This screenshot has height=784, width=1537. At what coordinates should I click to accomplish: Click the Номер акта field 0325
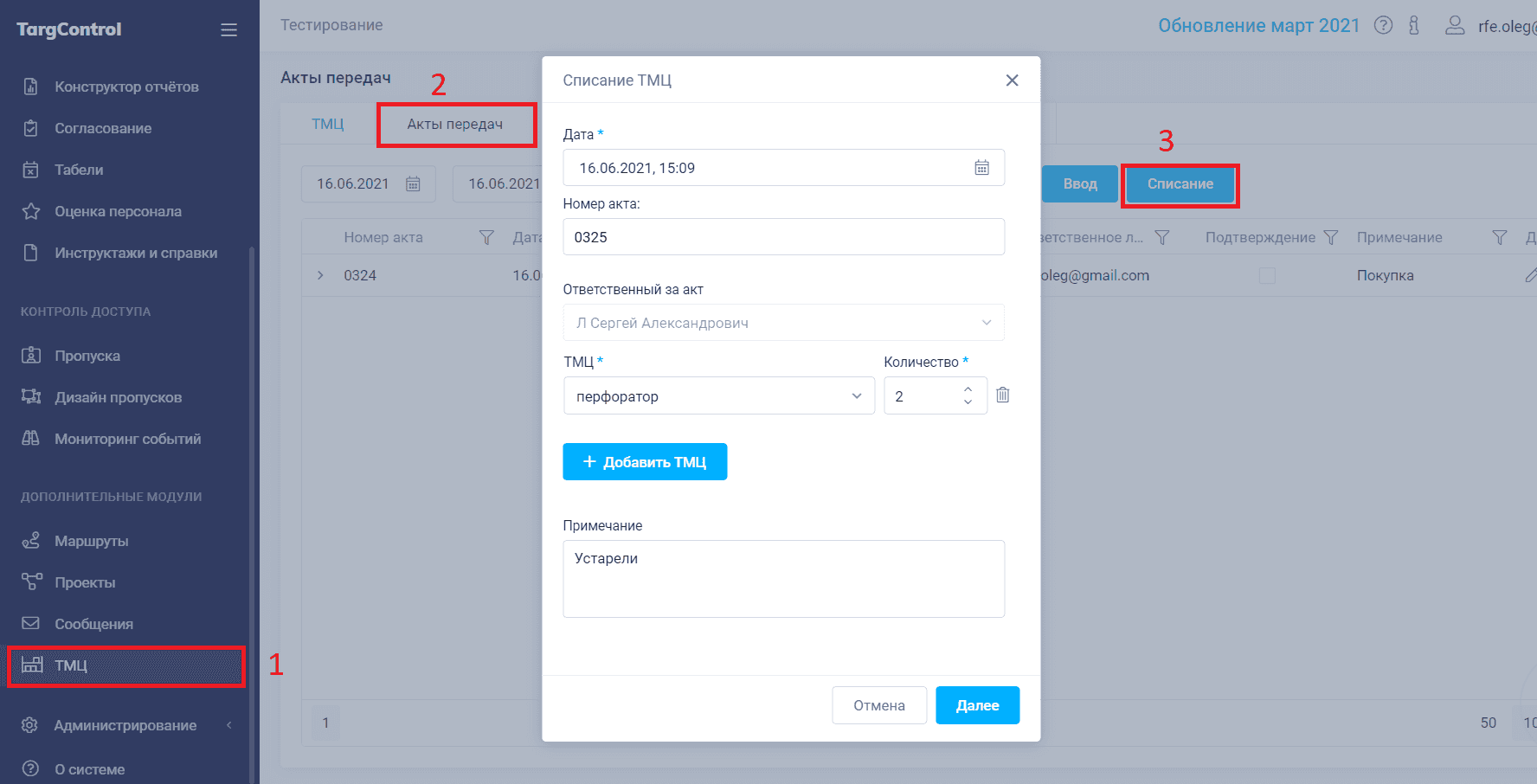click(x=783, y=237)
